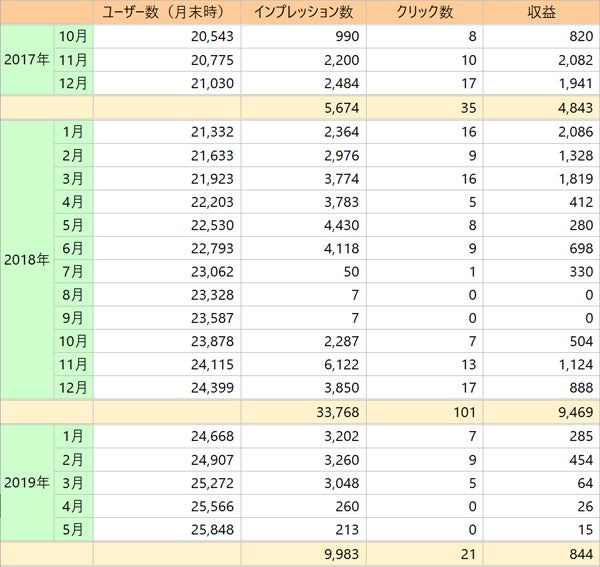Screen dimensions: 600x567
Task: Select the impressions cell showing 6,122
Action: tap(303, 363)
